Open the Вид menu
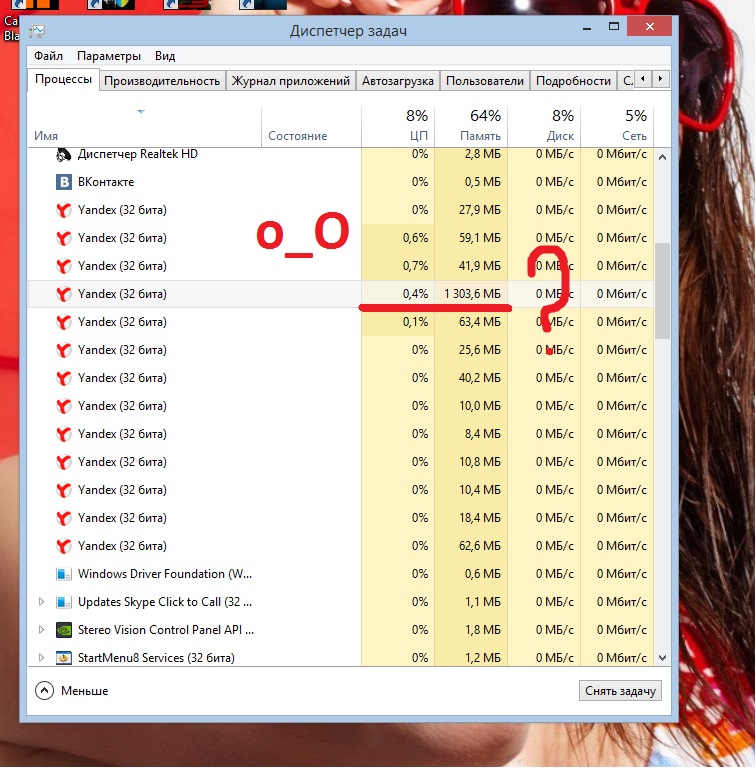 165,56
